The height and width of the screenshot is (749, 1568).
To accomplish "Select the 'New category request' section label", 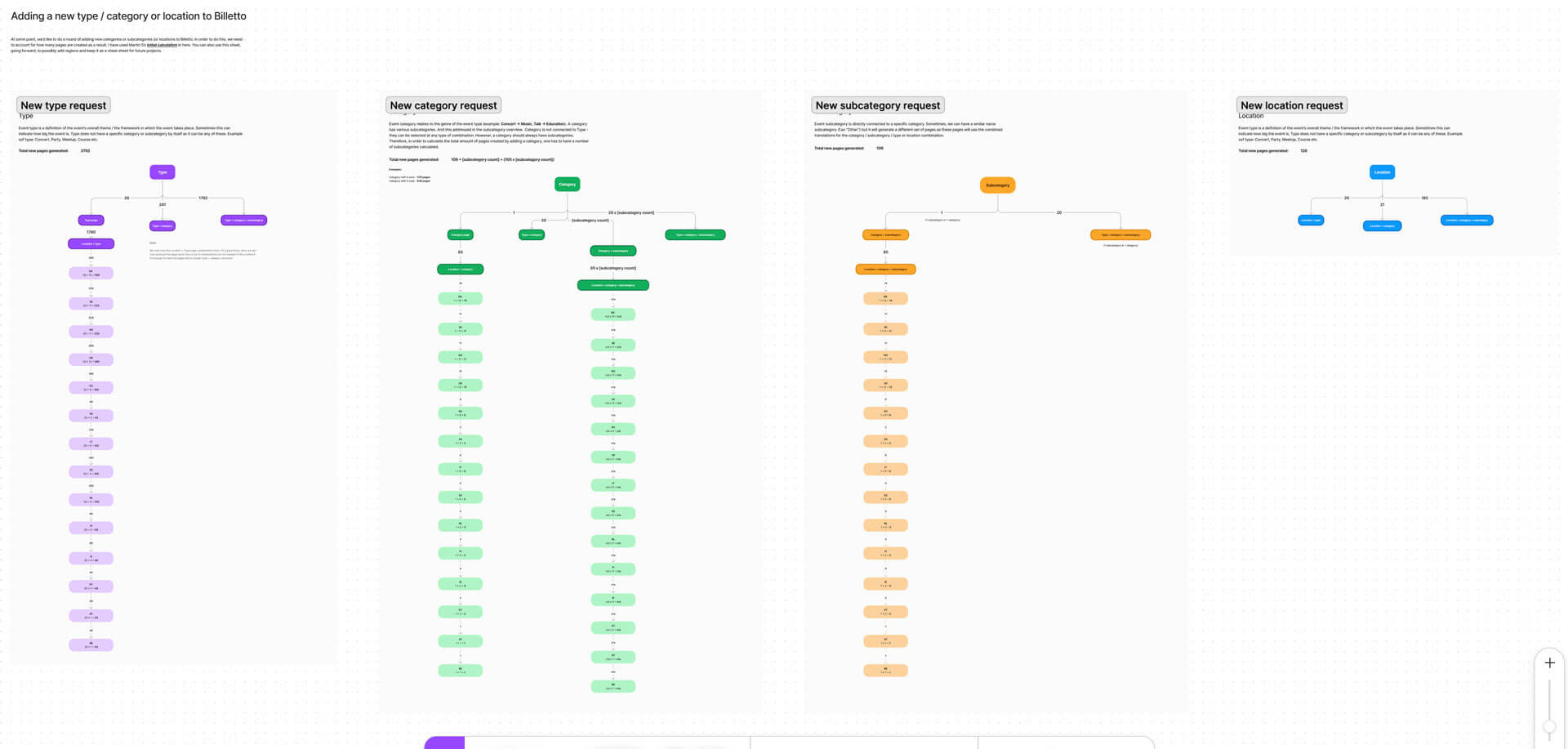I will pos(443,105).
